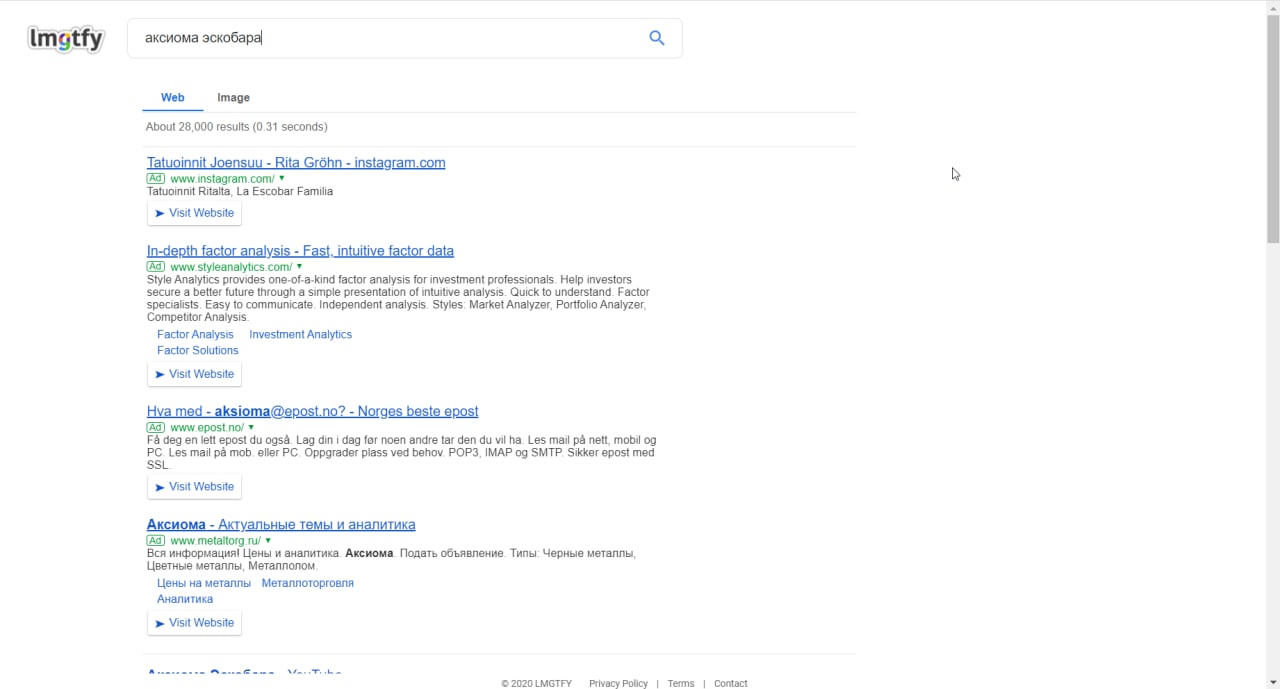Image resolution: width=1280 pixels, height=689 pixels.
Task: Click the © 2020 LMGTFY footer text
Action: pyautogui.click(x=536, y=684)
